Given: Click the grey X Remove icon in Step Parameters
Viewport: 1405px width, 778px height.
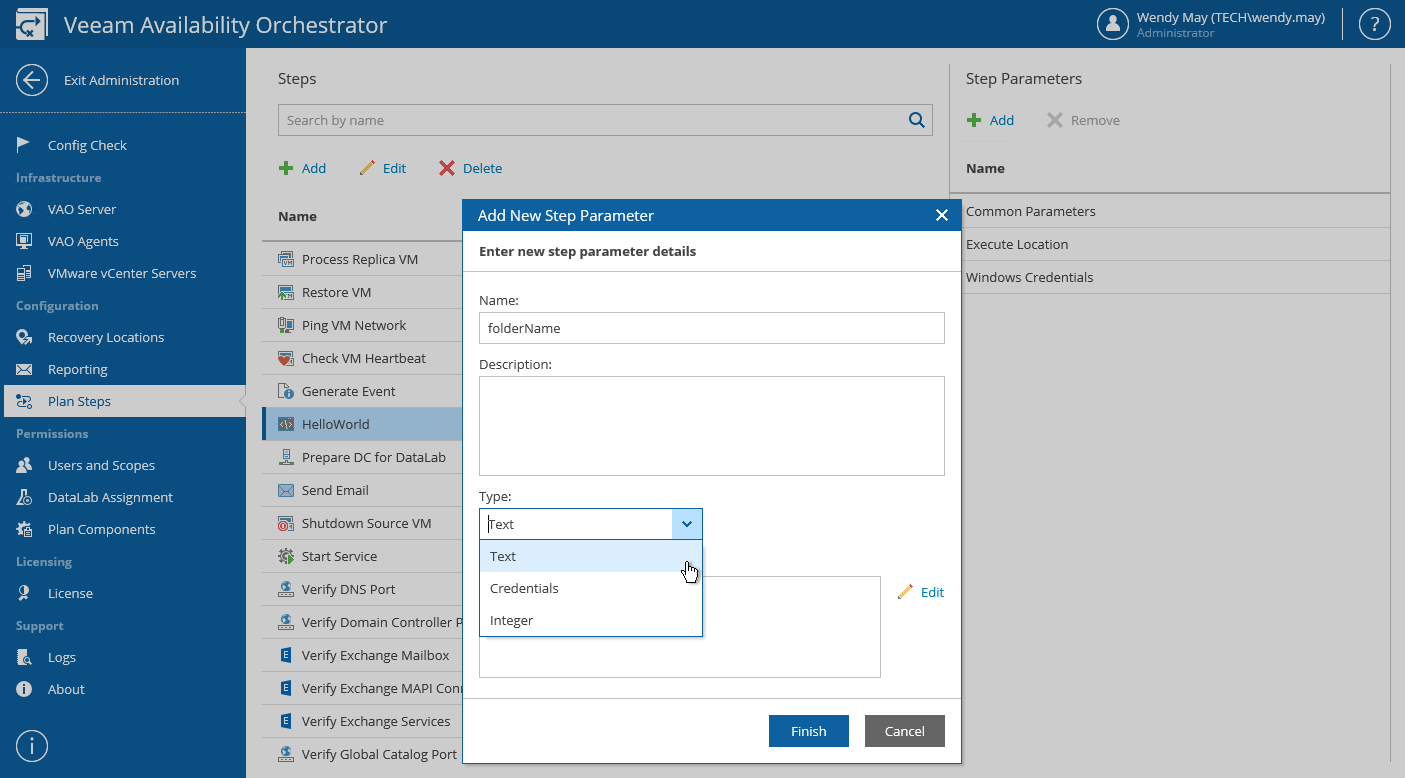Looking at the screenshot, I should pyautogui.click(x=1055, y=120).
